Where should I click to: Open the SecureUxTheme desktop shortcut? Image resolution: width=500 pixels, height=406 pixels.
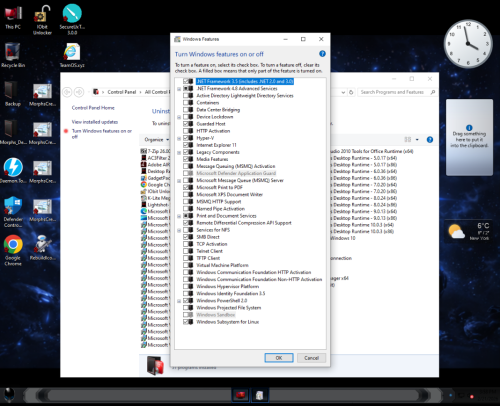(x=72, y=19)
